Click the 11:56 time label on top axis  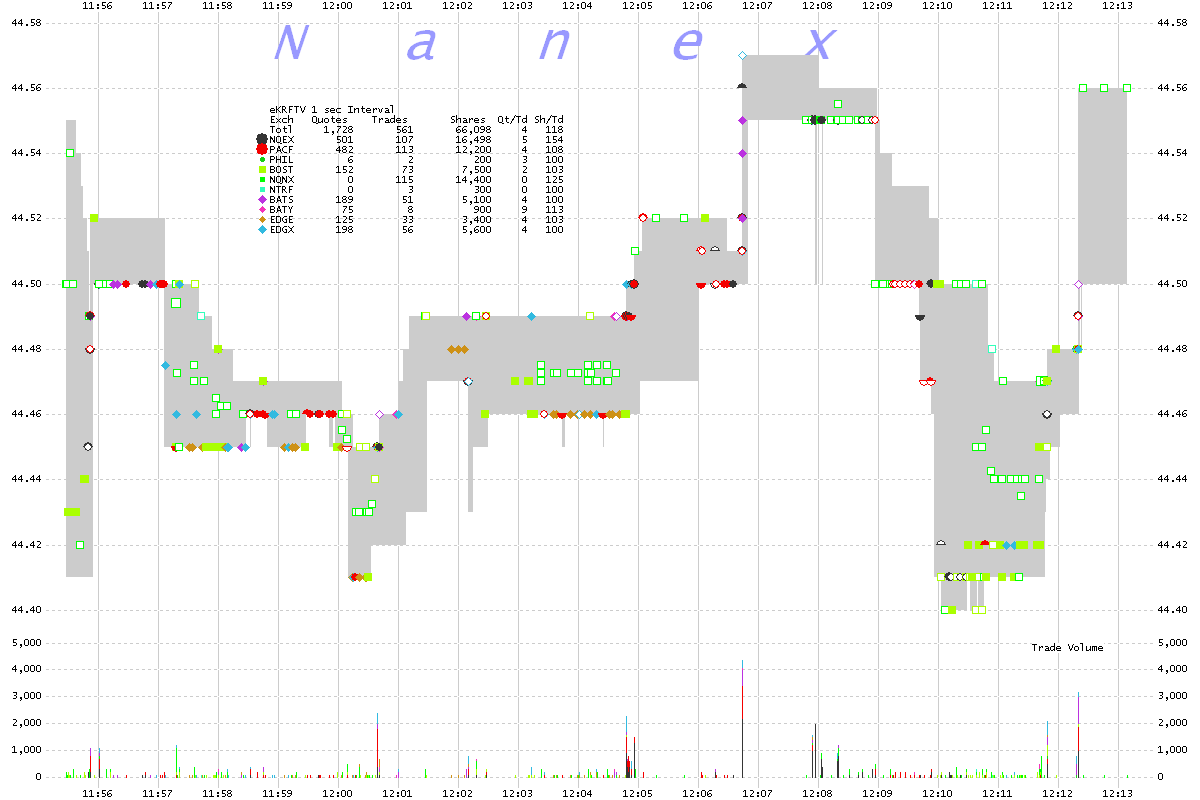click(x=97, y=6)
